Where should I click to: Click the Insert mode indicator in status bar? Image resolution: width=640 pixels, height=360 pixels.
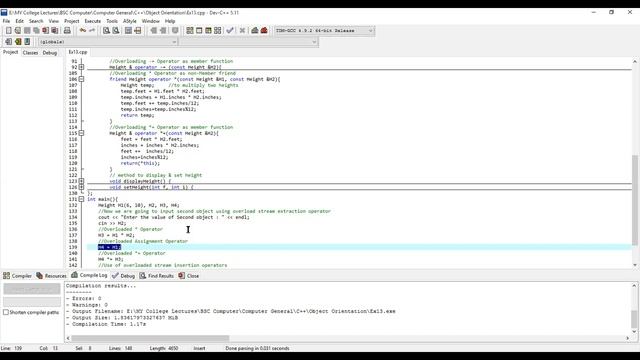[199, 348]
